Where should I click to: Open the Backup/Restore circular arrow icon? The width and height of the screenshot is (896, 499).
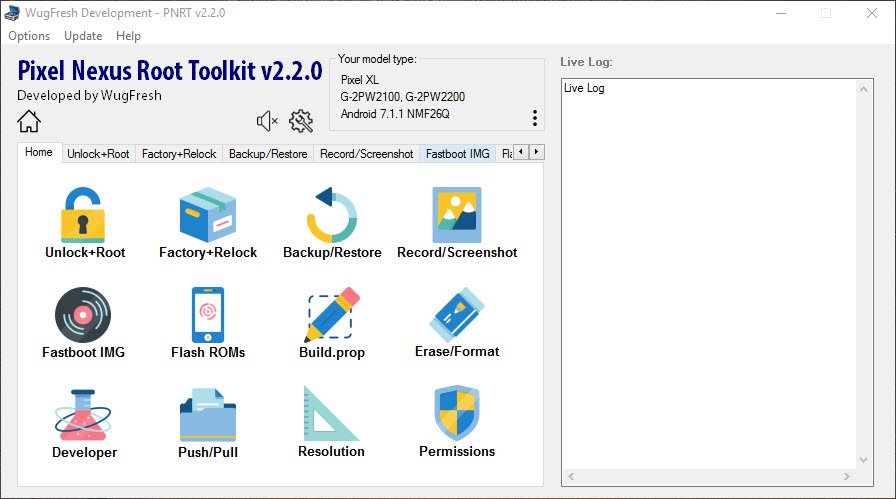point(331,215)
